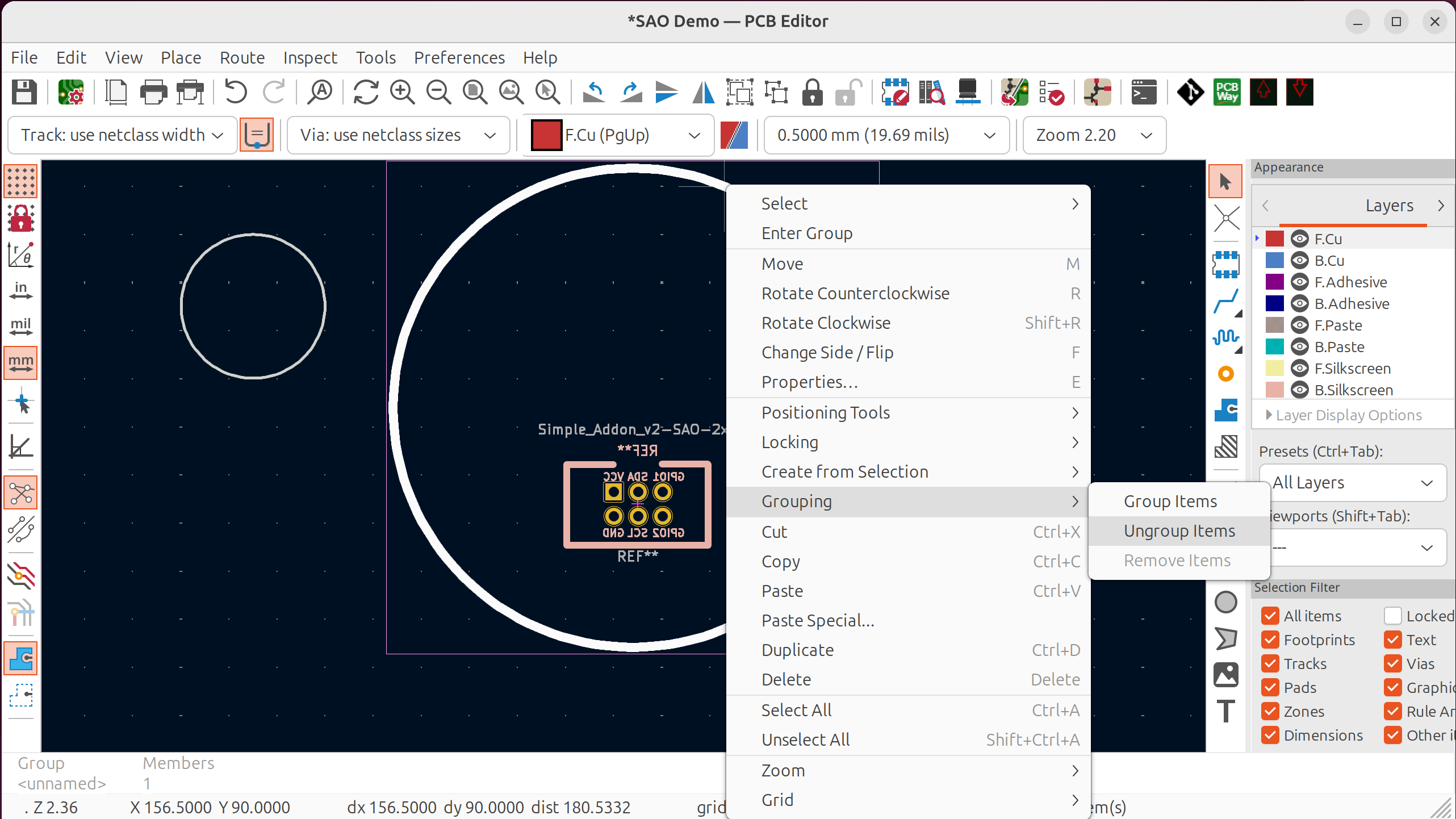Click next arrow beside Layers tab

(x=1441, y=206)
